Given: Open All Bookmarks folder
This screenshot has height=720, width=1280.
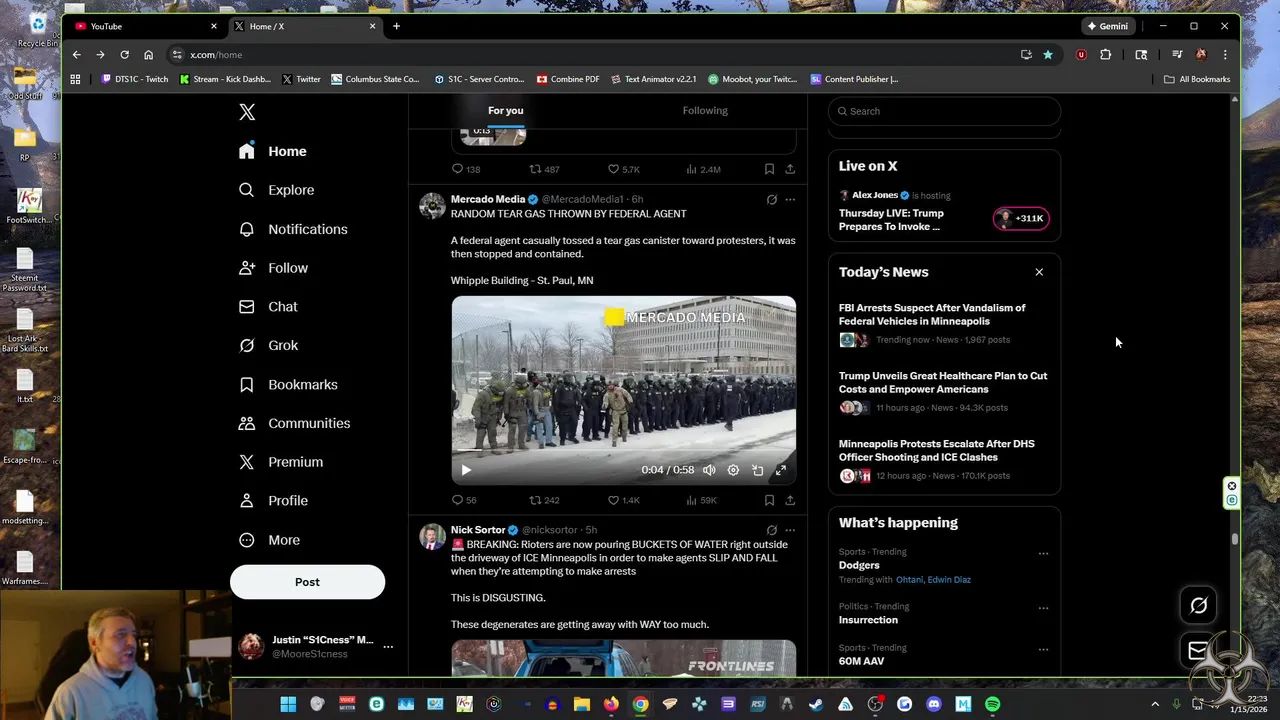Looking at the screenshot, I should (x=1197, y=79).
